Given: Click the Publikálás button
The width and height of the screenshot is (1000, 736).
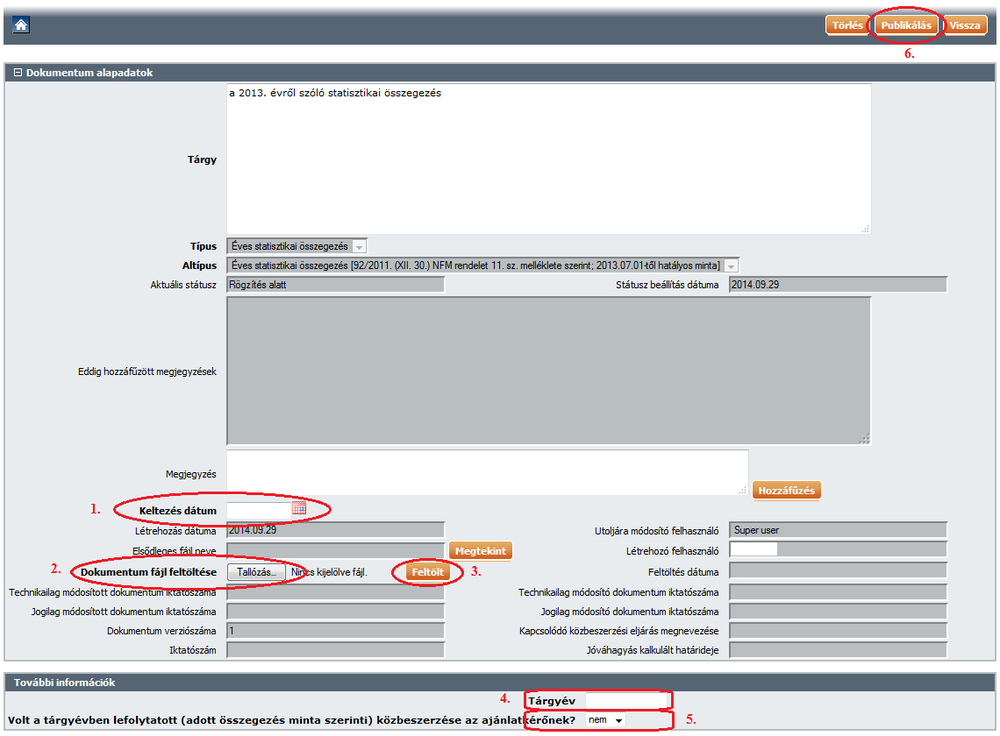Looking at the screenshot, I should coord(907,25).
